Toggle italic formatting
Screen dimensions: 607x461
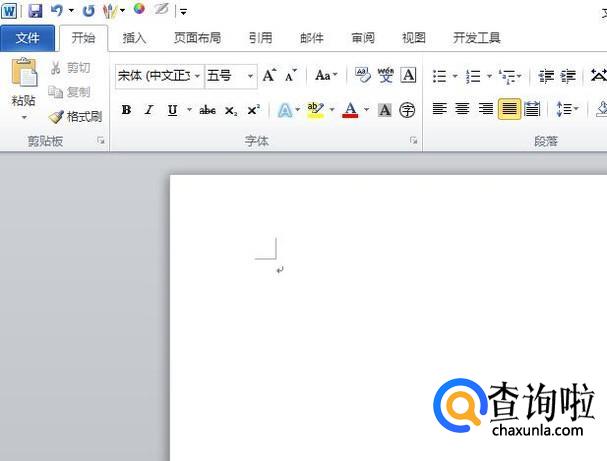[x=149, y=110]
